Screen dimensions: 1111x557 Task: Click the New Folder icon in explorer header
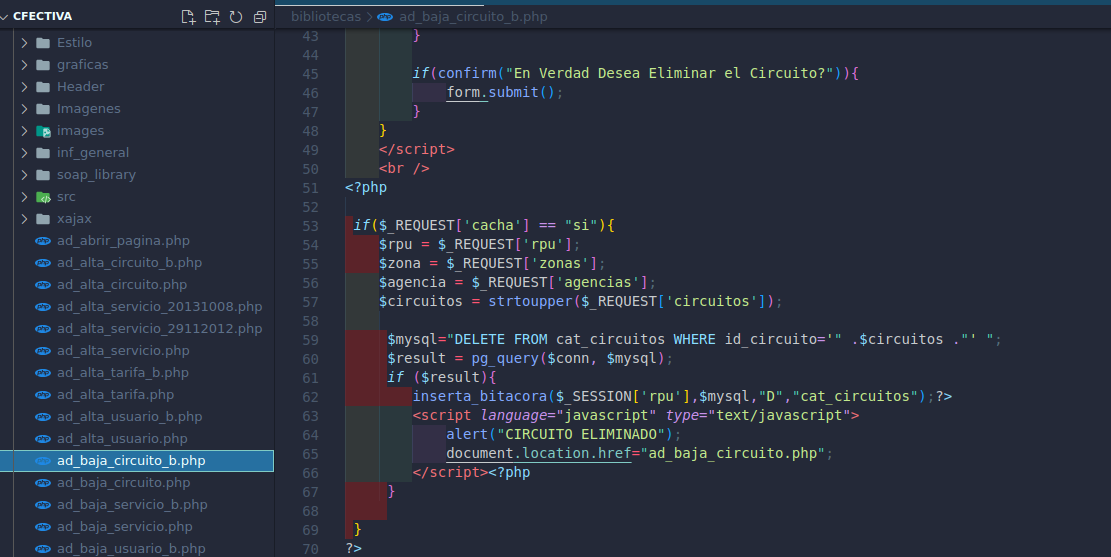coord(212,16)
